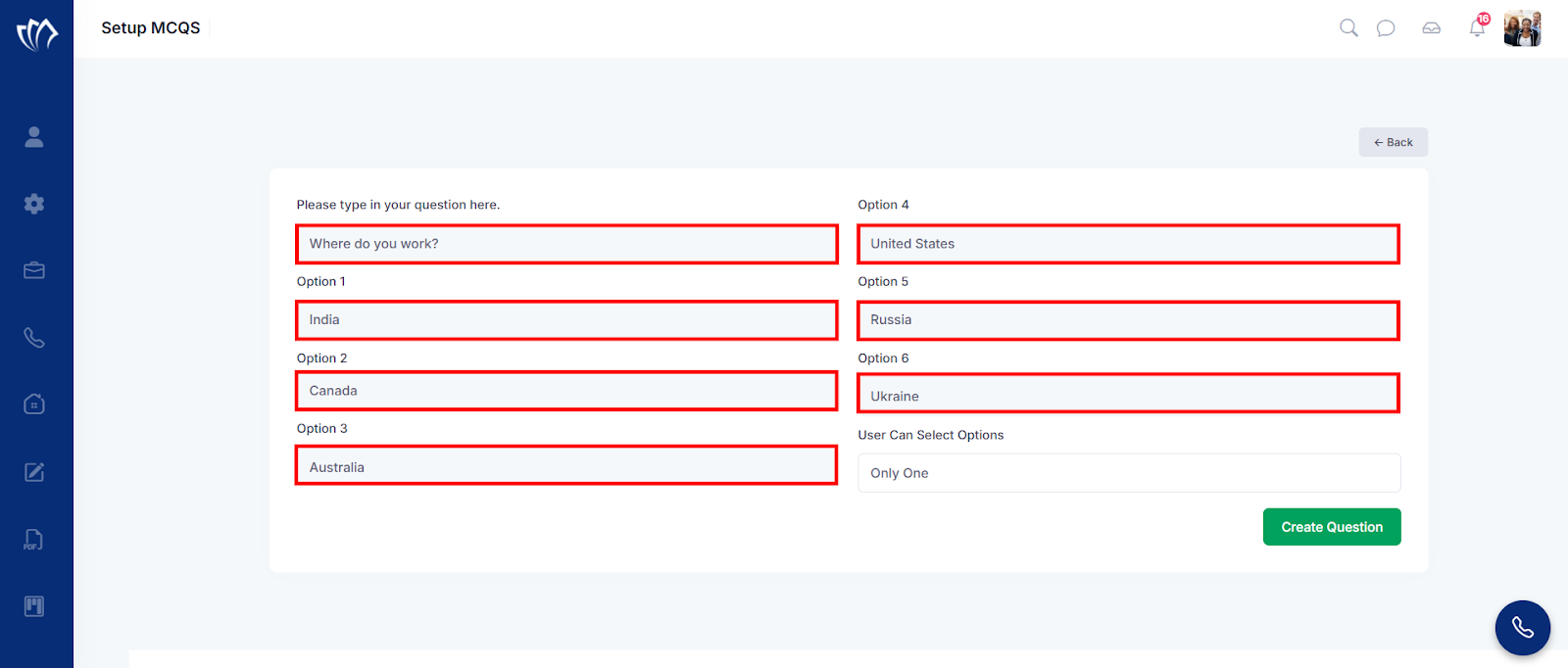Screen dimensions: 1568x668
Task: Open the building icon in sidebar
Action: pyautogui.click(x=34, y=405)
